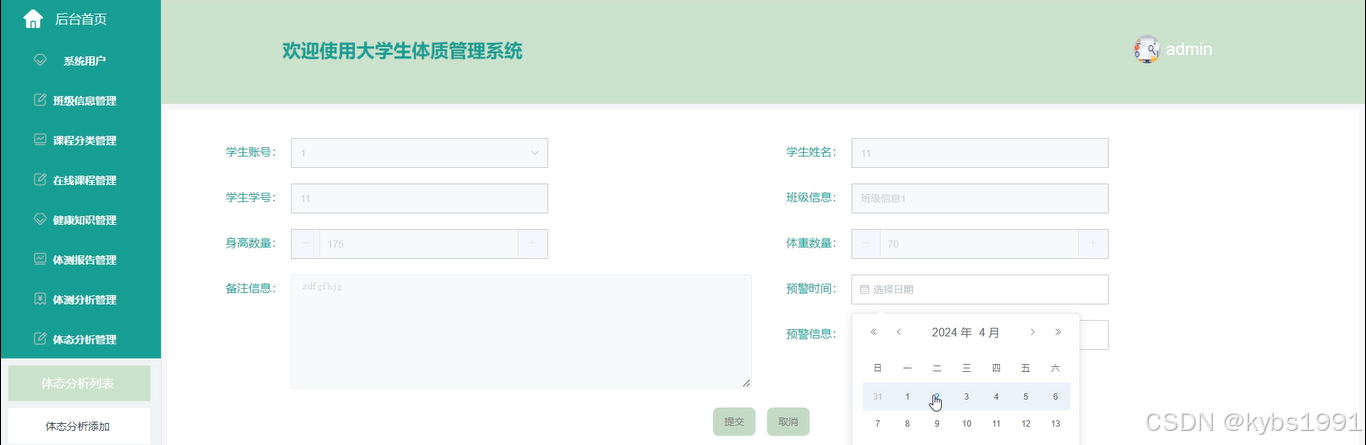Select April 6 in the calendar
The height and width of the screenshot is (445, 1366).
pyautogui.click(x=1055, y=397)
